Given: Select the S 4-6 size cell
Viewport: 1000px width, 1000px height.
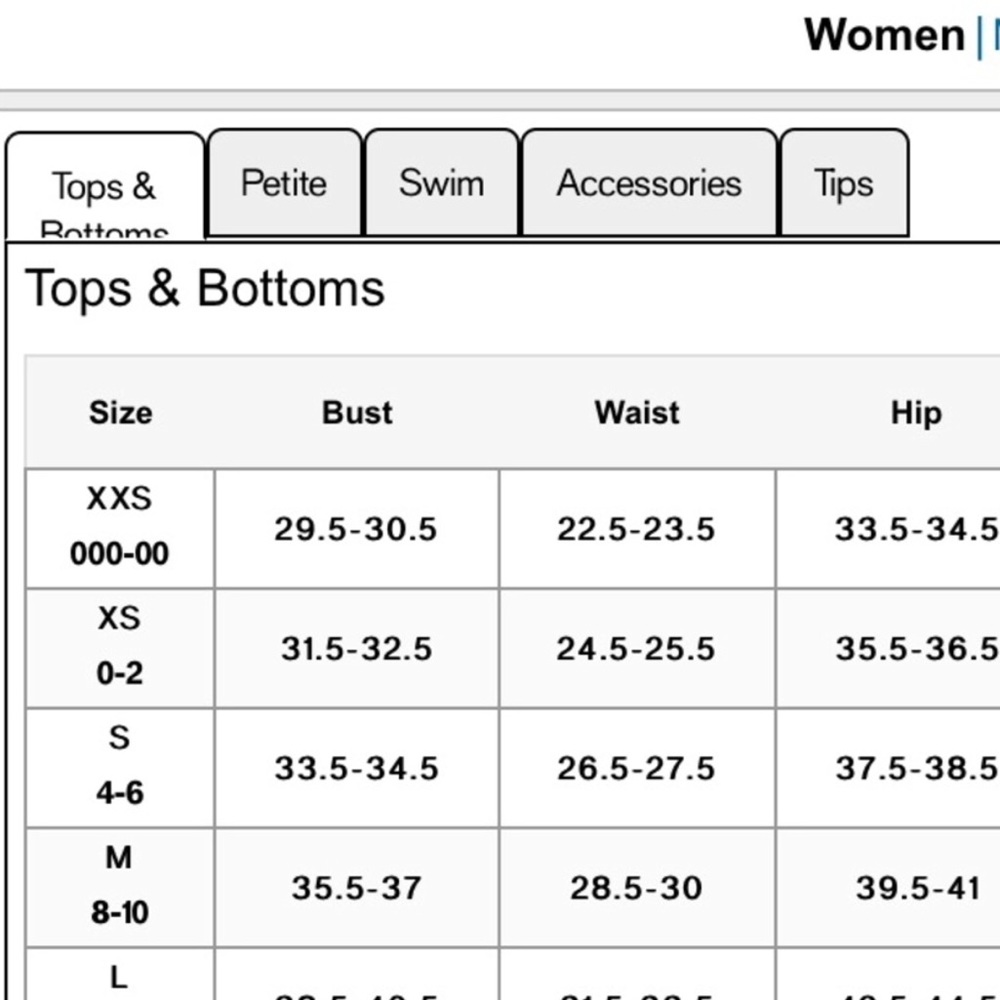Looking at the screenshot, I should [120, 767].
